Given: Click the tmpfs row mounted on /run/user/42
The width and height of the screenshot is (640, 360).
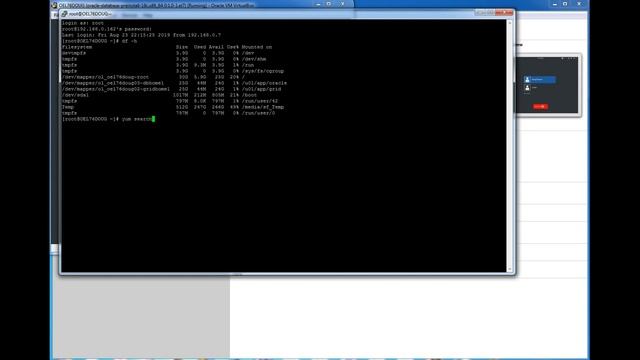Looking at the screenshot, I should tap(170, 101).
